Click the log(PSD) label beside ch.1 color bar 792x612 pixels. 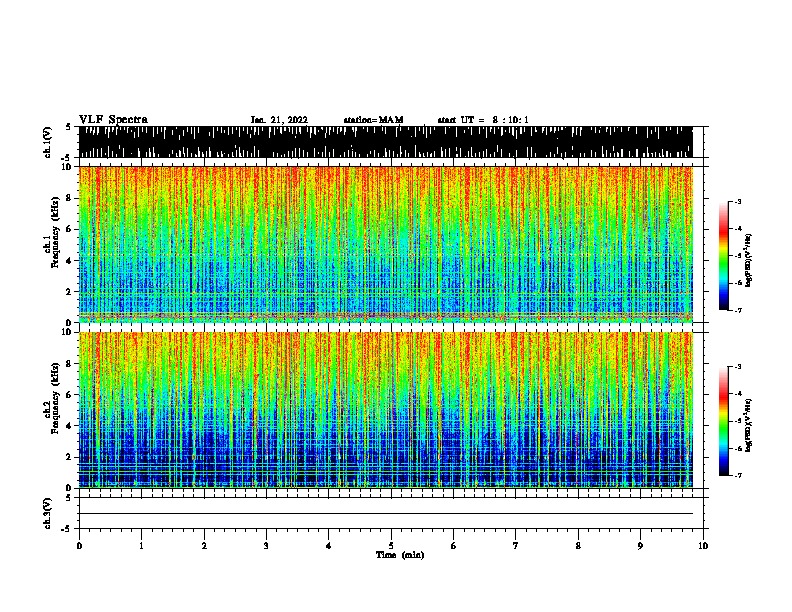(749, 260)
